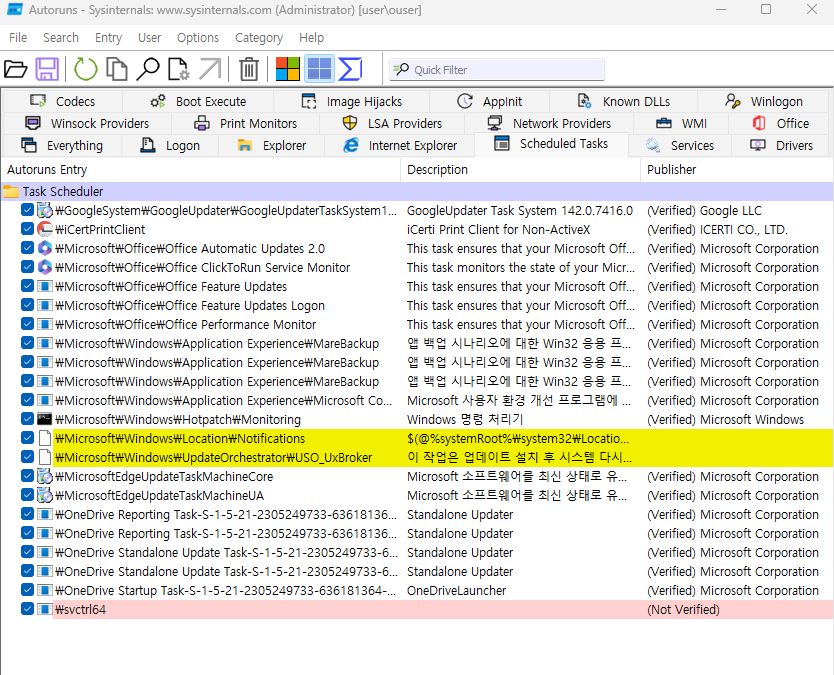Click the Quick Filter input field
The width and height of the screenshot is (834, 675).
pos(497,70)
